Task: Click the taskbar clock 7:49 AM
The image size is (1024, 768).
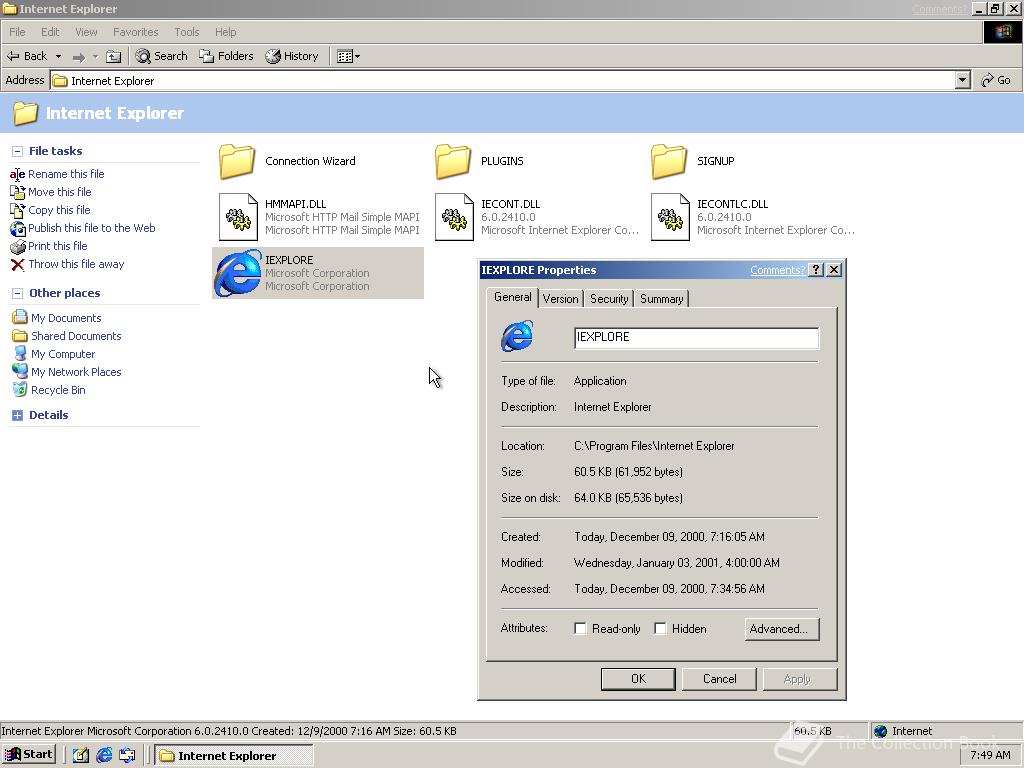Action: [x=990, y=755]
